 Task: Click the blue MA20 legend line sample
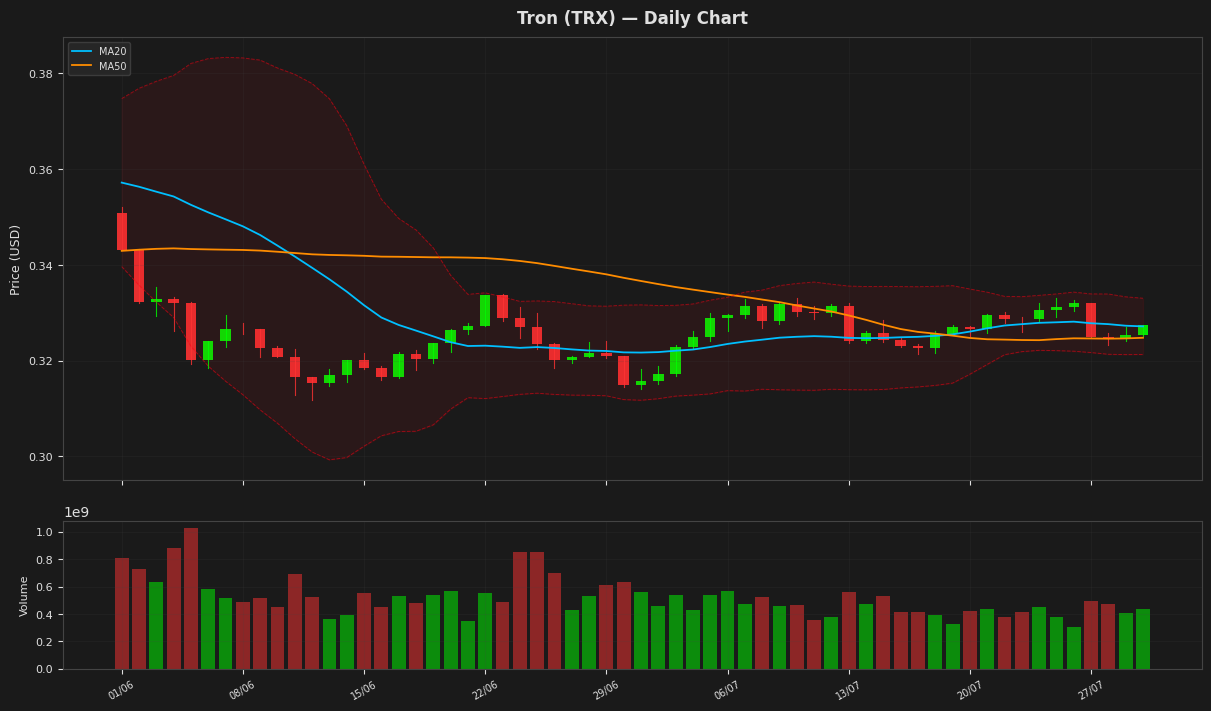(82, 52)
